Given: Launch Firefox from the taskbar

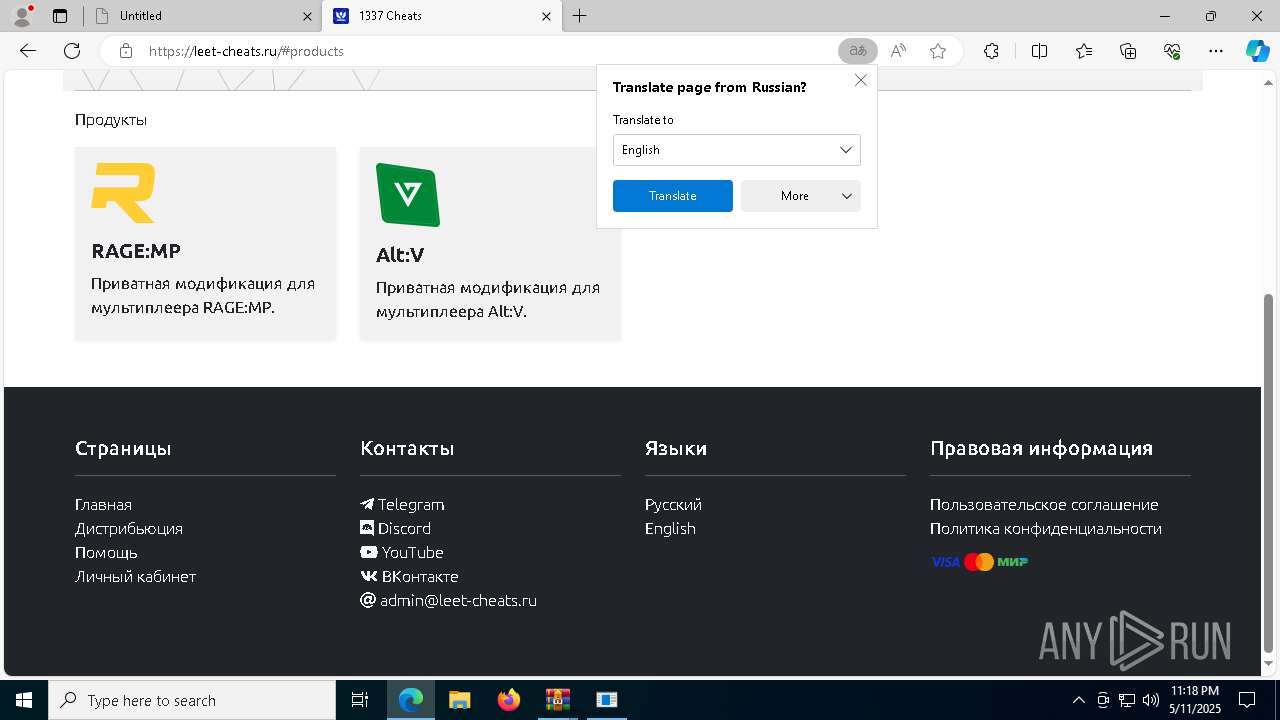Looking at the screenshot, I should tap(508, 700).
